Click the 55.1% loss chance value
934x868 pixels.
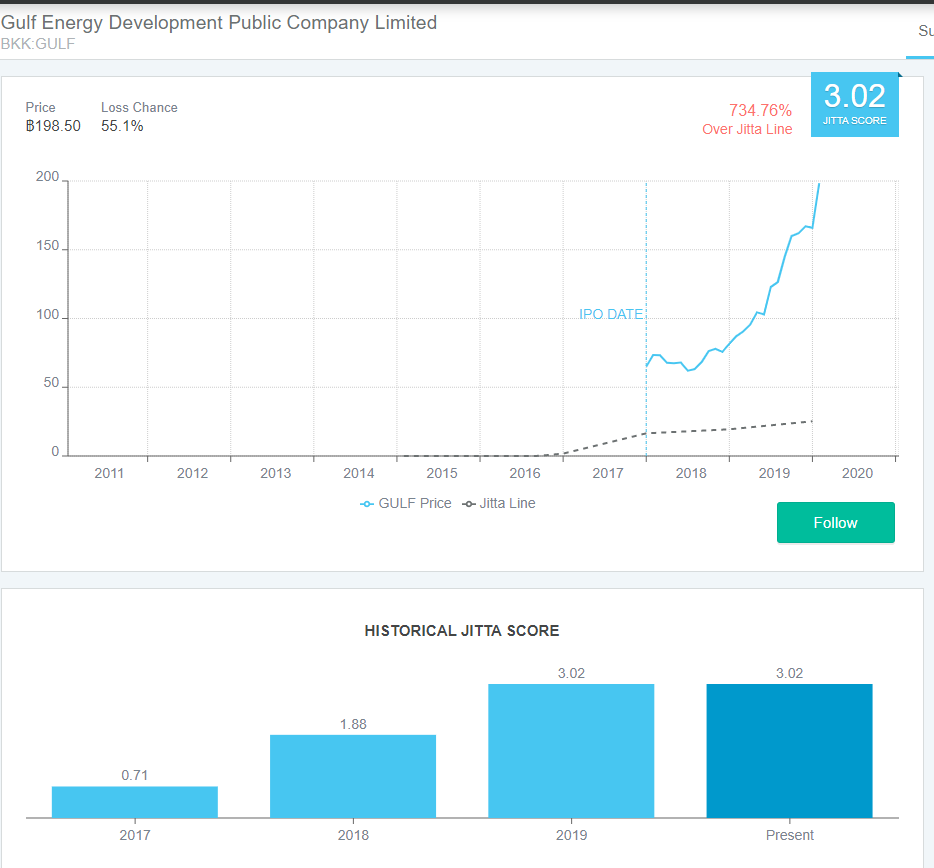[122, 126]
